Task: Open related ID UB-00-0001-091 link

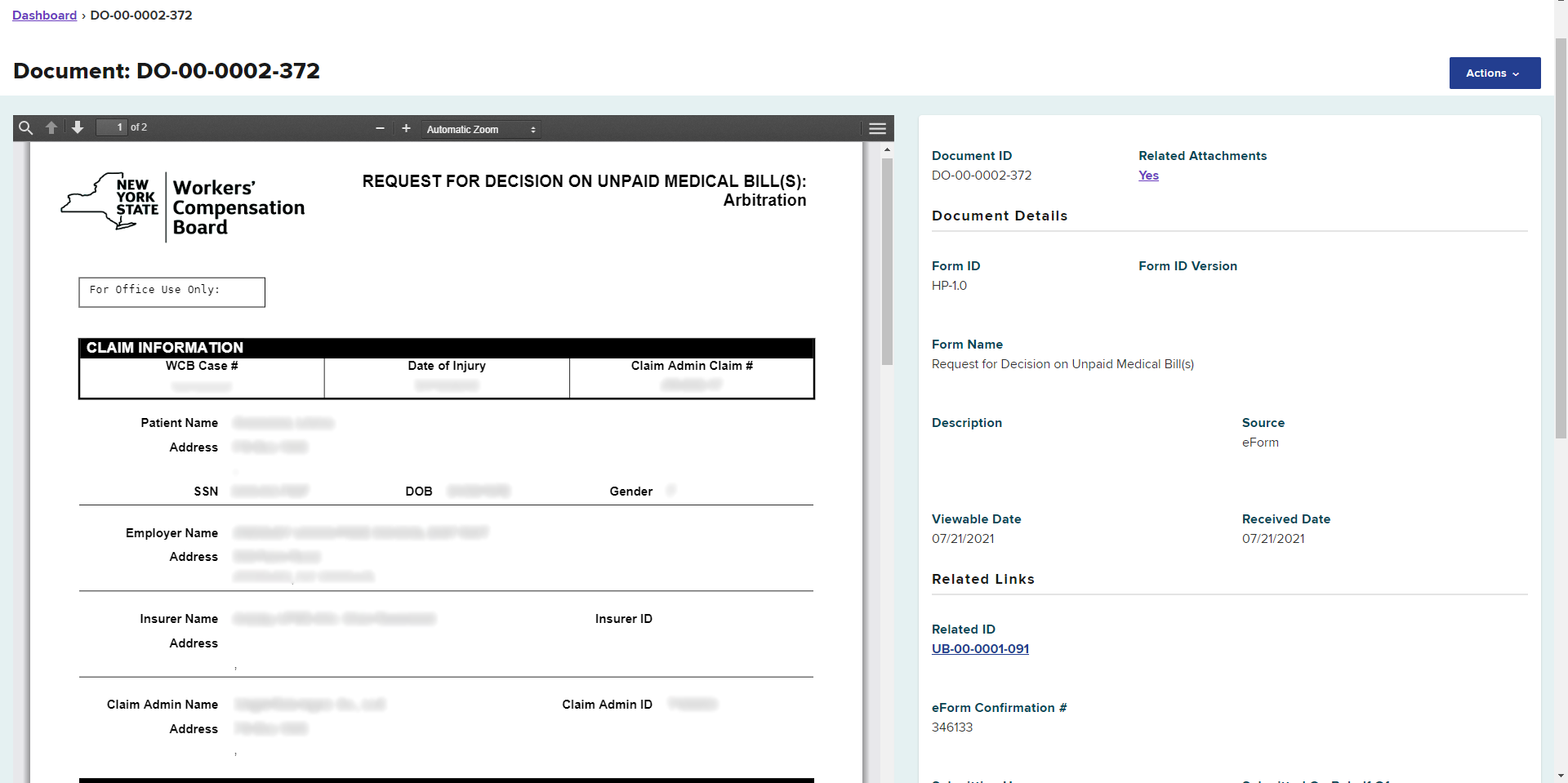Action: 980,649
